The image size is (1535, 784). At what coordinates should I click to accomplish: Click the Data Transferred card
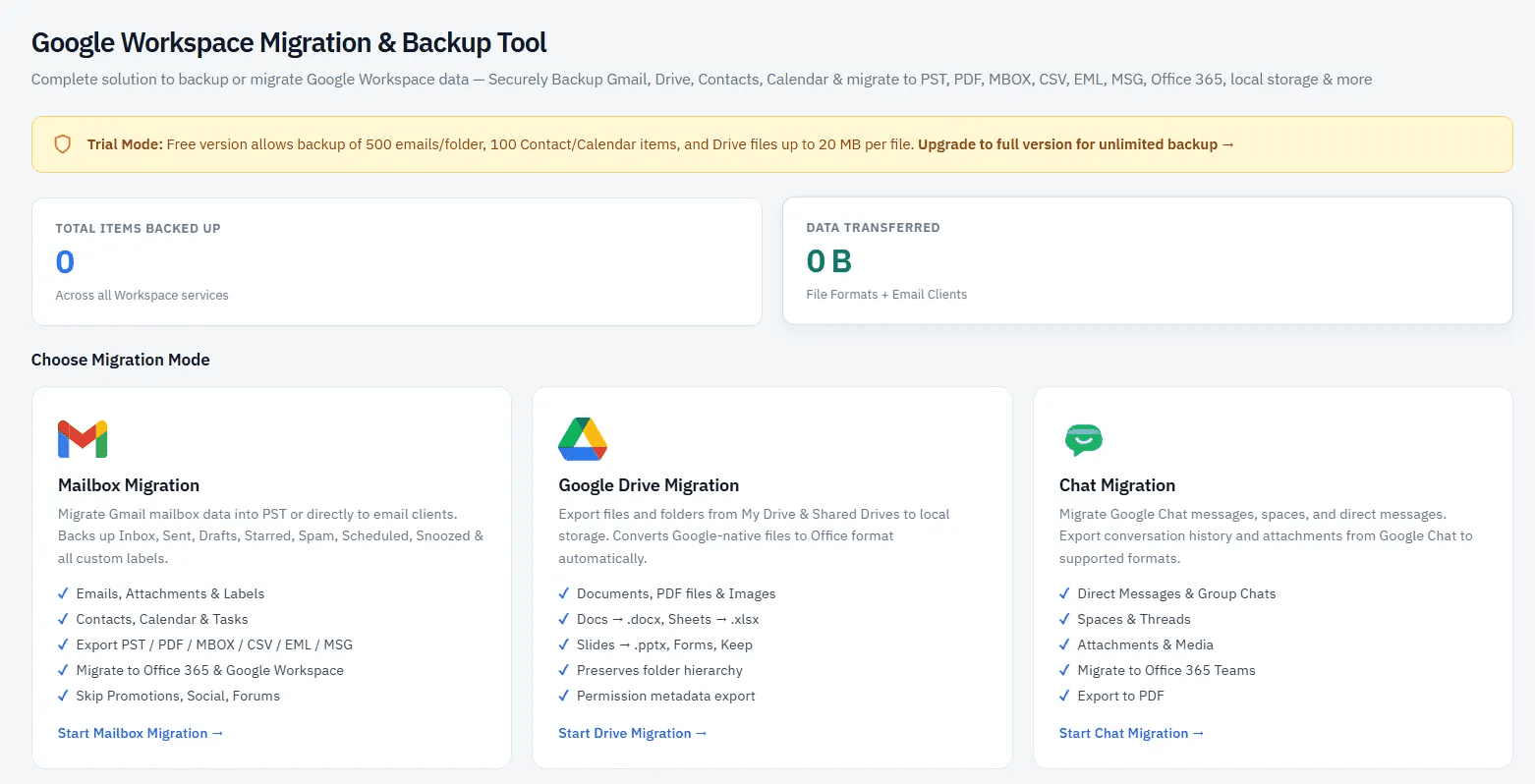(1147, 260)
